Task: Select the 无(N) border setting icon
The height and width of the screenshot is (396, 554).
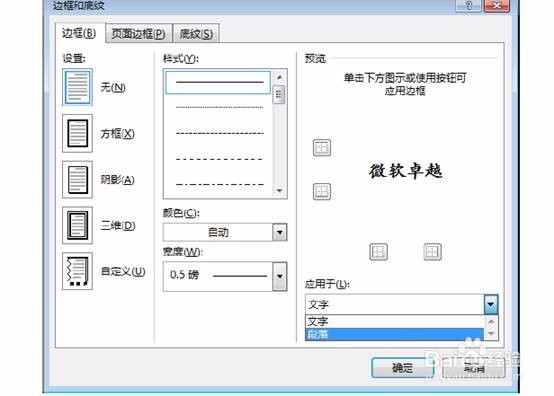Action: coord(77,87)
